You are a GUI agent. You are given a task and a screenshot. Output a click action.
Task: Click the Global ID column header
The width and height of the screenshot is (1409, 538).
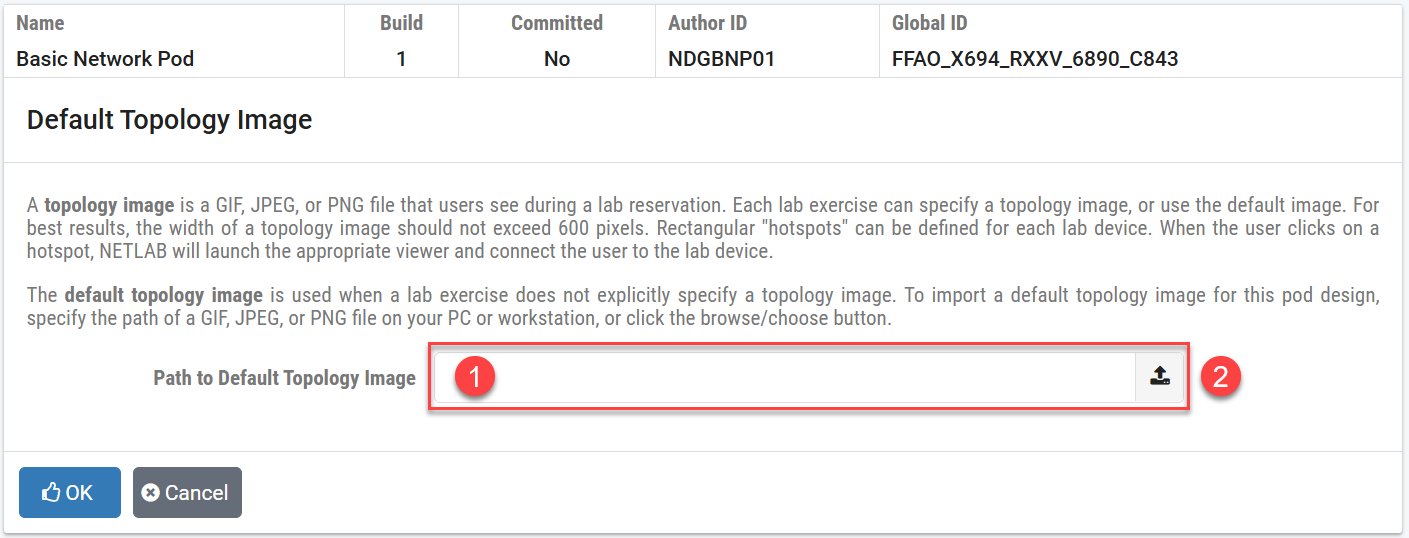[929, 23]
